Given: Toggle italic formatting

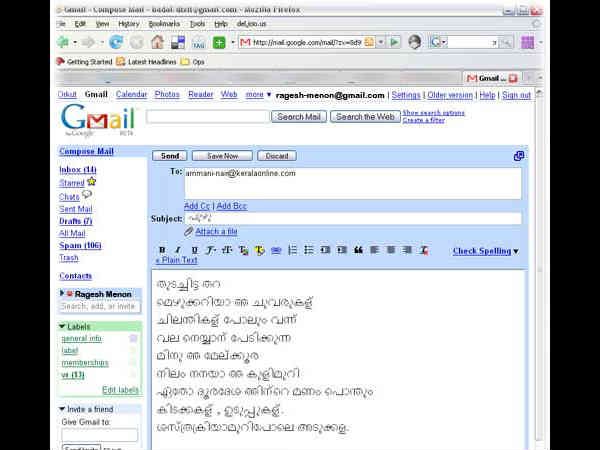Looking at the screenshot, I should click(178, 250).
